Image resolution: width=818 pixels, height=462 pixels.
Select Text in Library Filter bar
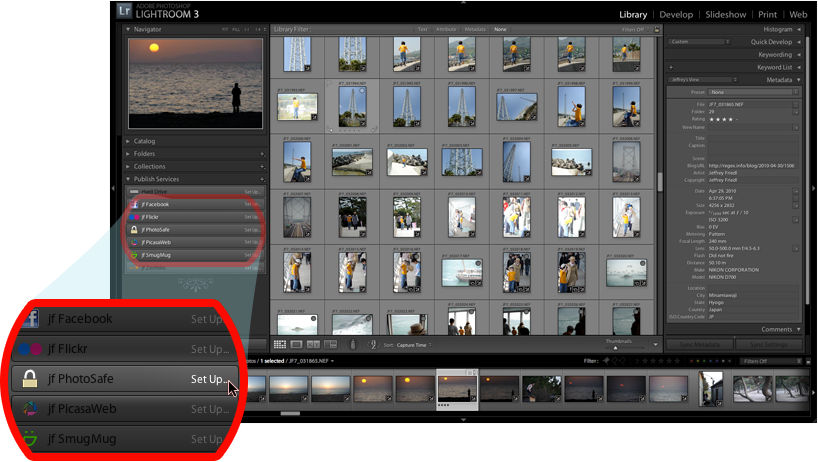(423, 30)
